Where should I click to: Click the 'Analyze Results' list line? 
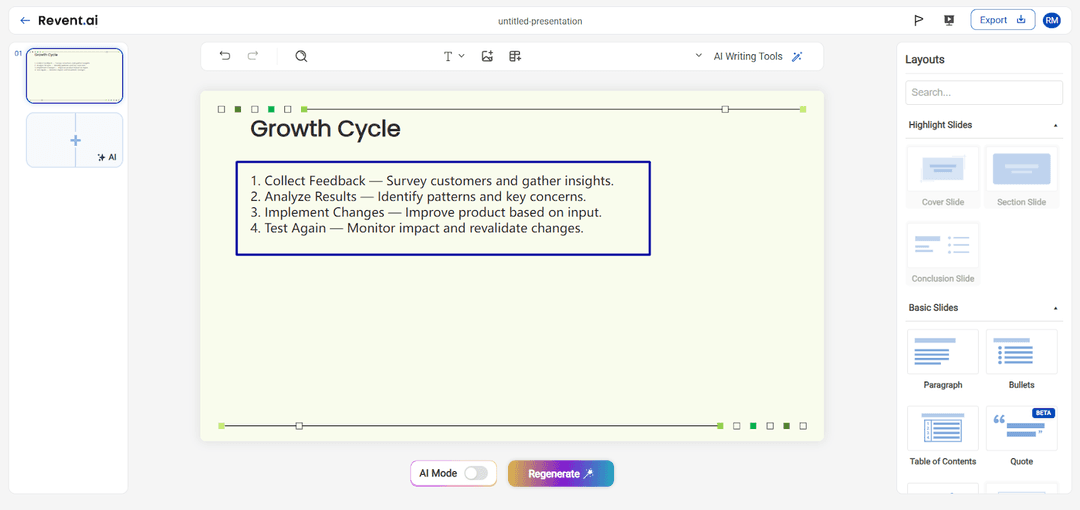click(418, 197)
